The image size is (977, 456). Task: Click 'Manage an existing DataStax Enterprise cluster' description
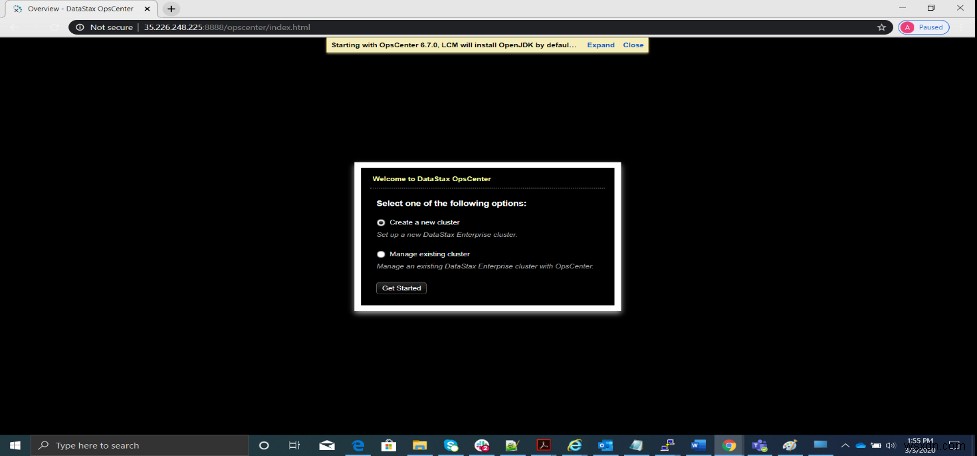click(485, 266)
